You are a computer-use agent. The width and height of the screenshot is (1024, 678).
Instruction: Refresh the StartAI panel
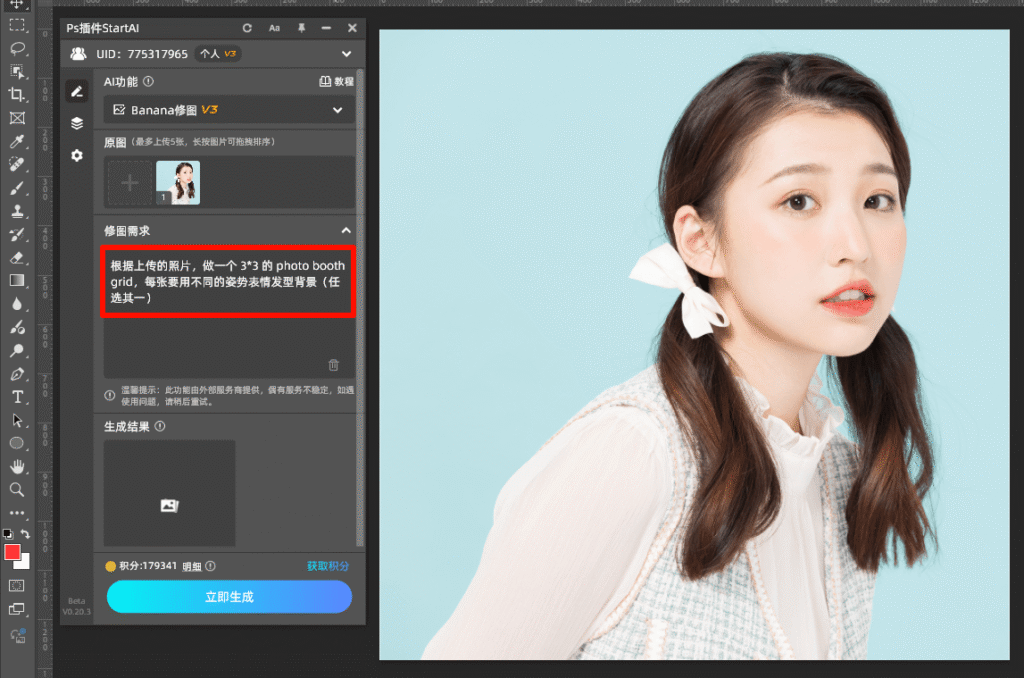click(247, 28)
